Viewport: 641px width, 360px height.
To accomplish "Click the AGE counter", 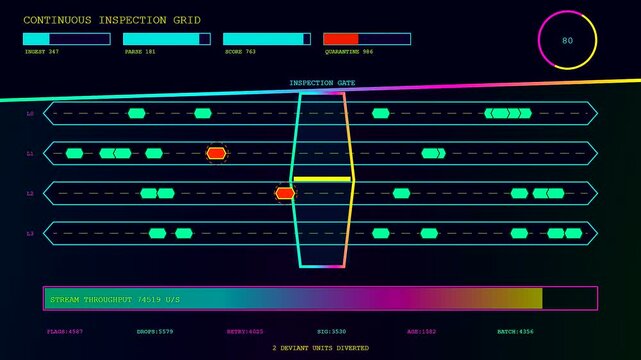I will tap(421, 331).
